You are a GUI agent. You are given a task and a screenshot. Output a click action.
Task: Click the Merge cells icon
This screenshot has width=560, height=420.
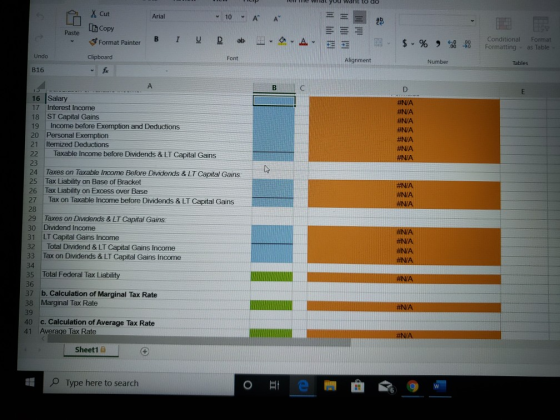(378, 42)
